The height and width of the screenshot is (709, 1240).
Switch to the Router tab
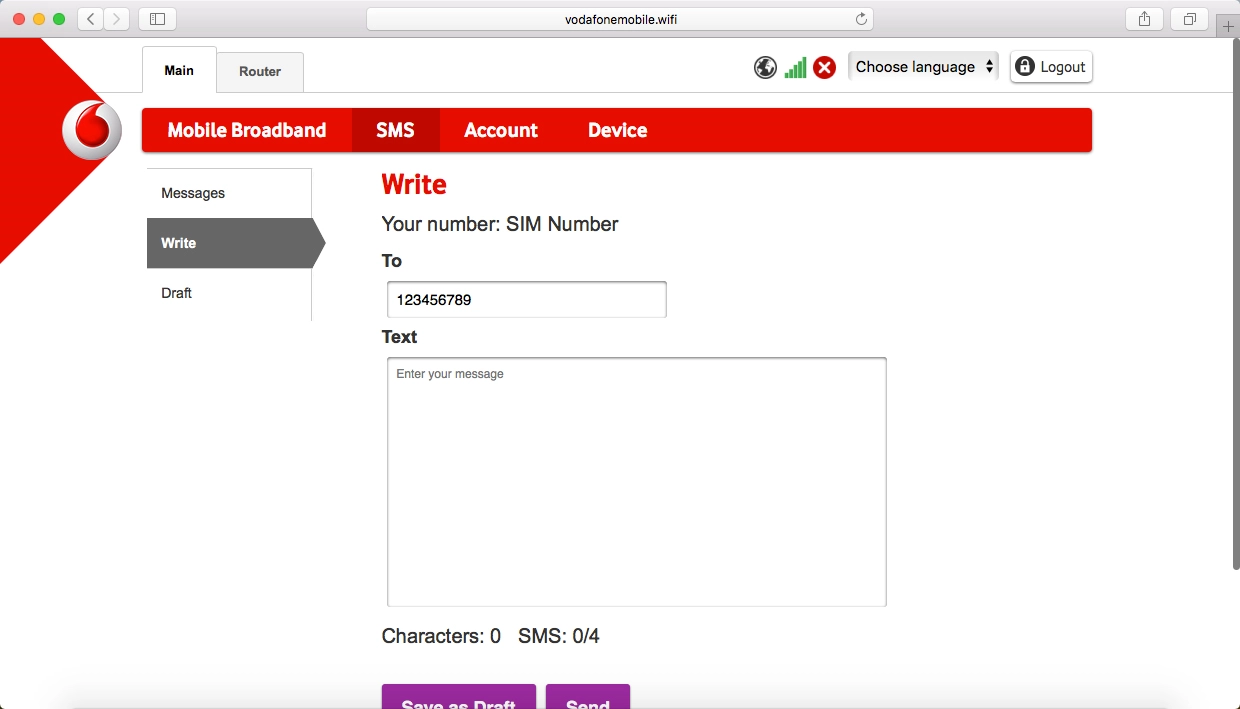260,71
